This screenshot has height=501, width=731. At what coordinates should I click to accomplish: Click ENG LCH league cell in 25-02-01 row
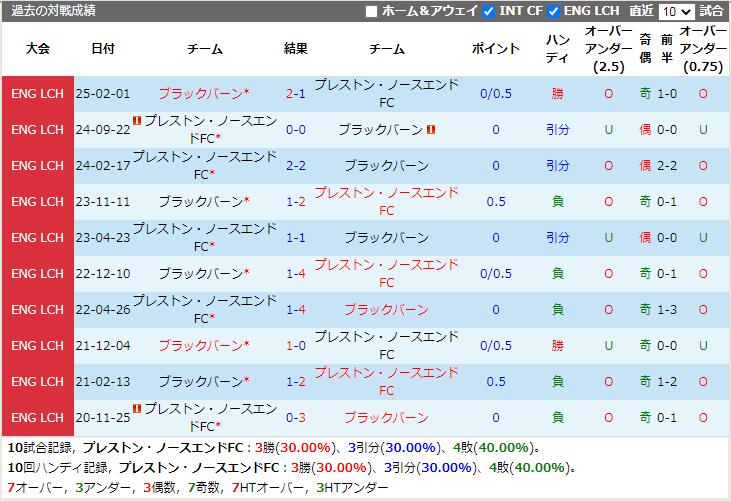point(37,93)
